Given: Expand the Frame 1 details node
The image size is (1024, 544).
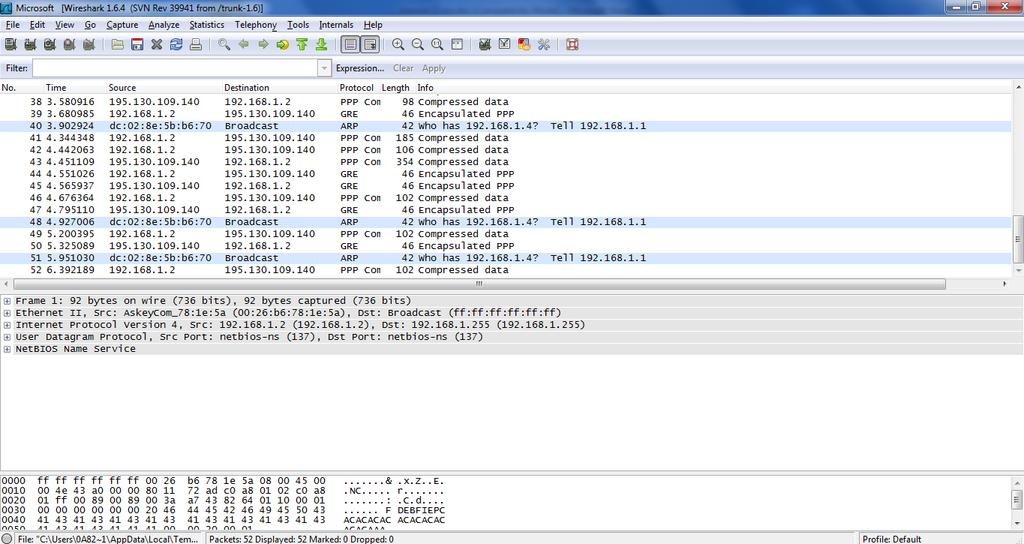Looking at the screenshot, I should coord(7,301).
